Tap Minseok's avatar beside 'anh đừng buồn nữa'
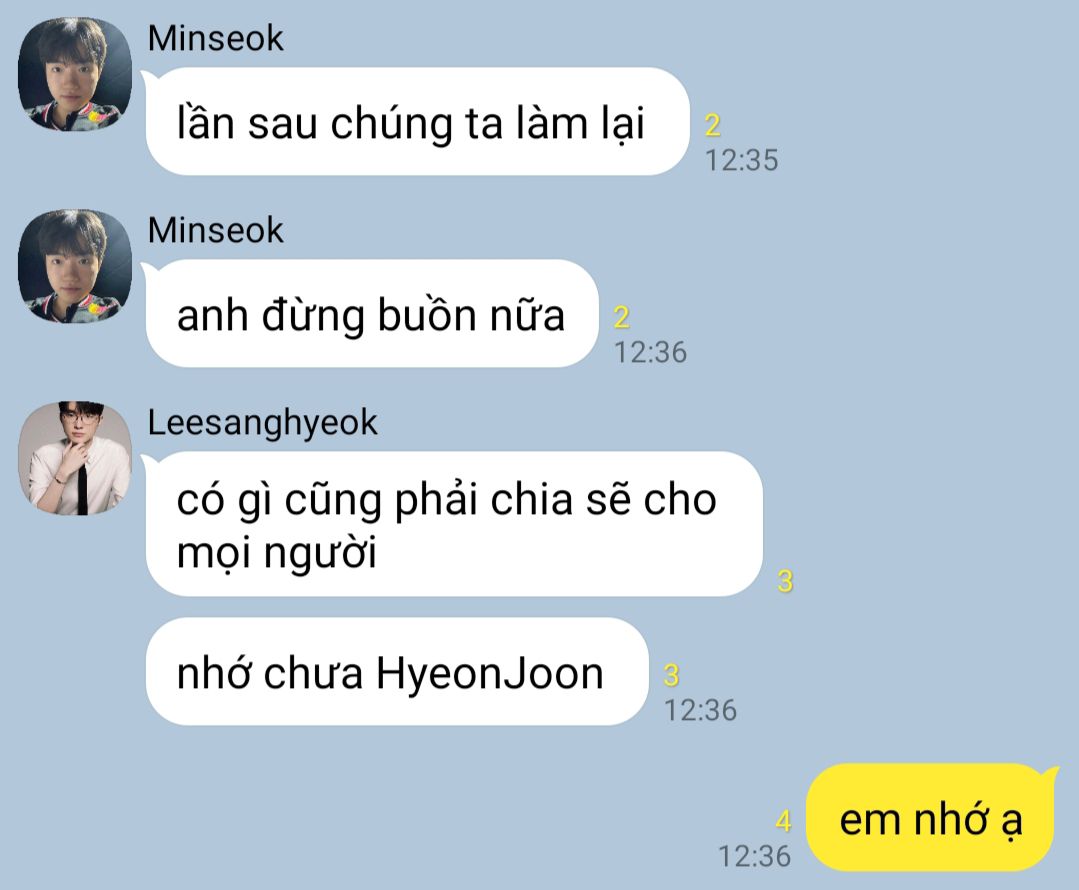The width and height of the screenshot is (1079, 890). [x=74, y=266]
